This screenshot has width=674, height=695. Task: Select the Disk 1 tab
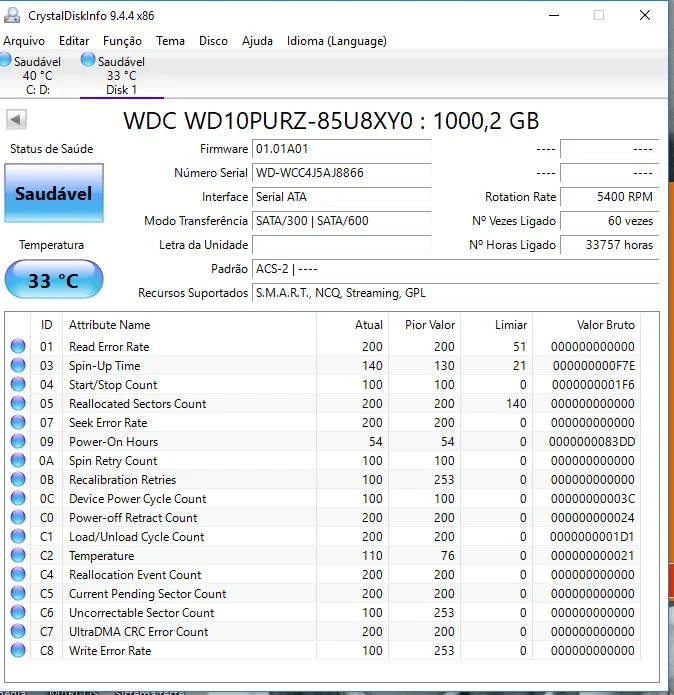(121, 74)
